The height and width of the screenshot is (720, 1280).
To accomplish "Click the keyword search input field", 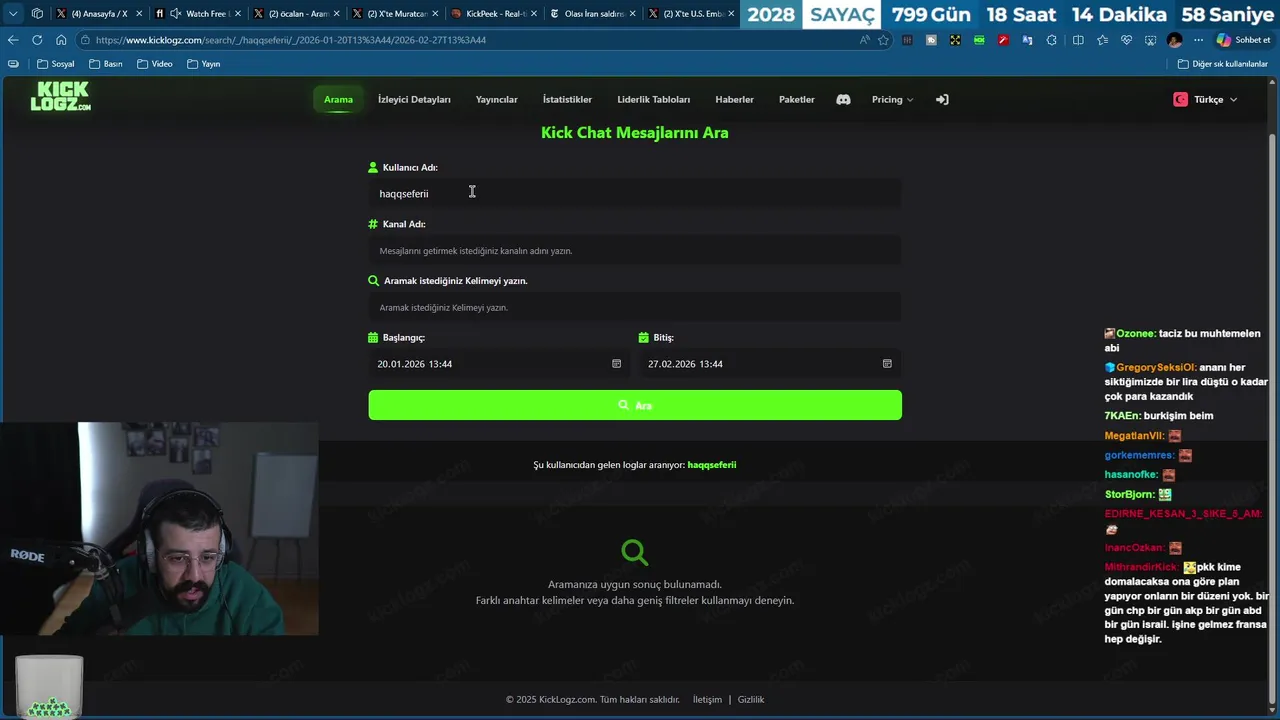I will click(635, 307).
